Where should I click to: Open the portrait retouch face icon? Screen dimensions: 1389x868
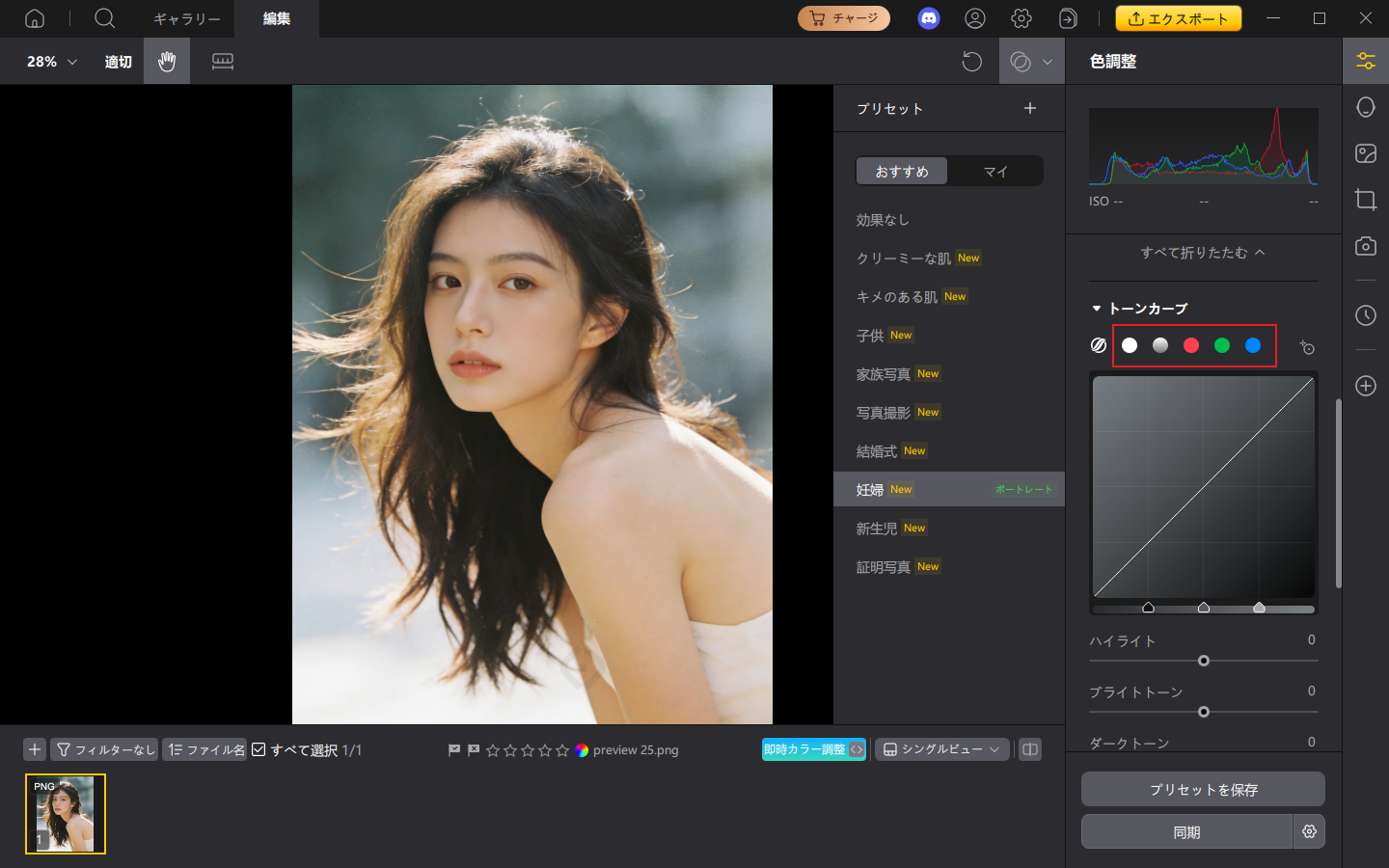coord(1366,107)
